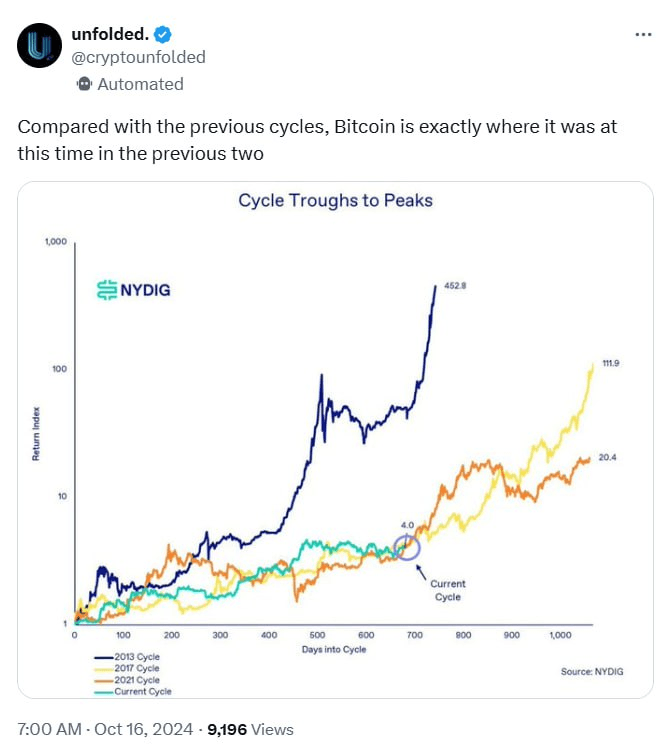
Task: Click the "Days into Cycle" axis label
Action: [x=335, y=649]
